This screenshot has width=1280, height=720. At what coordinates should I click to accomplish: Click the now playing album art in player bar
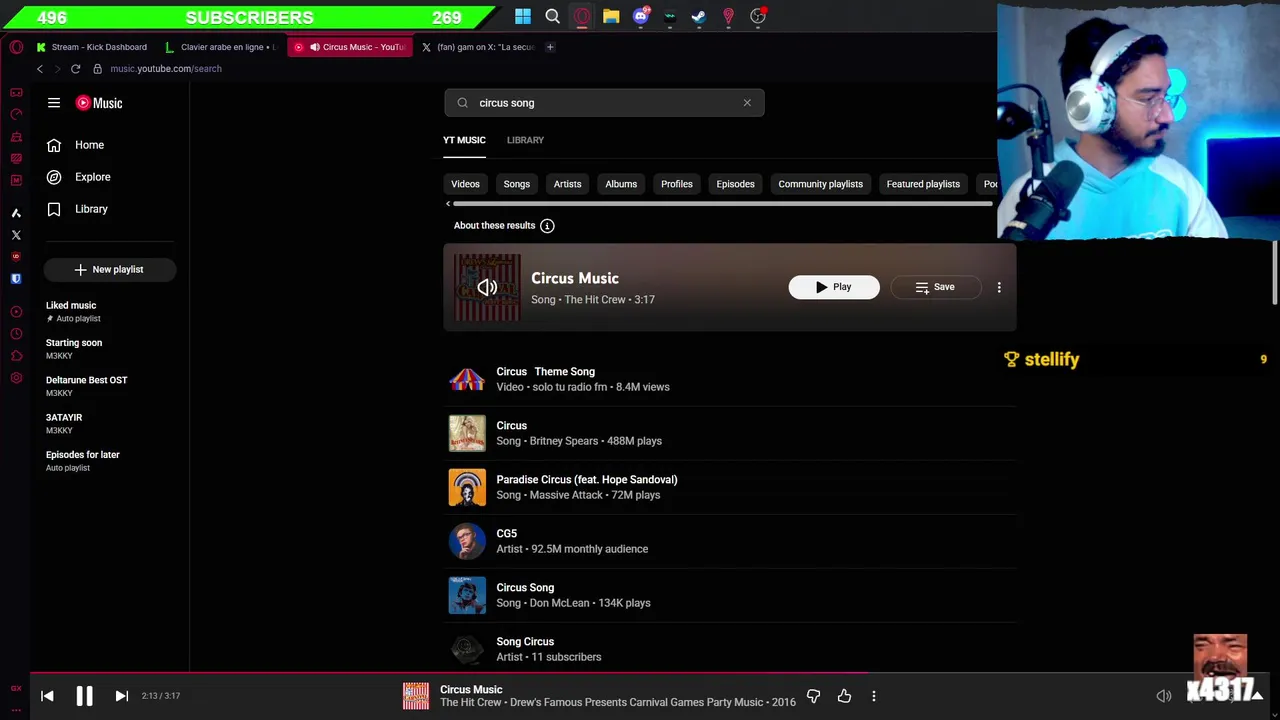(416, 696)
